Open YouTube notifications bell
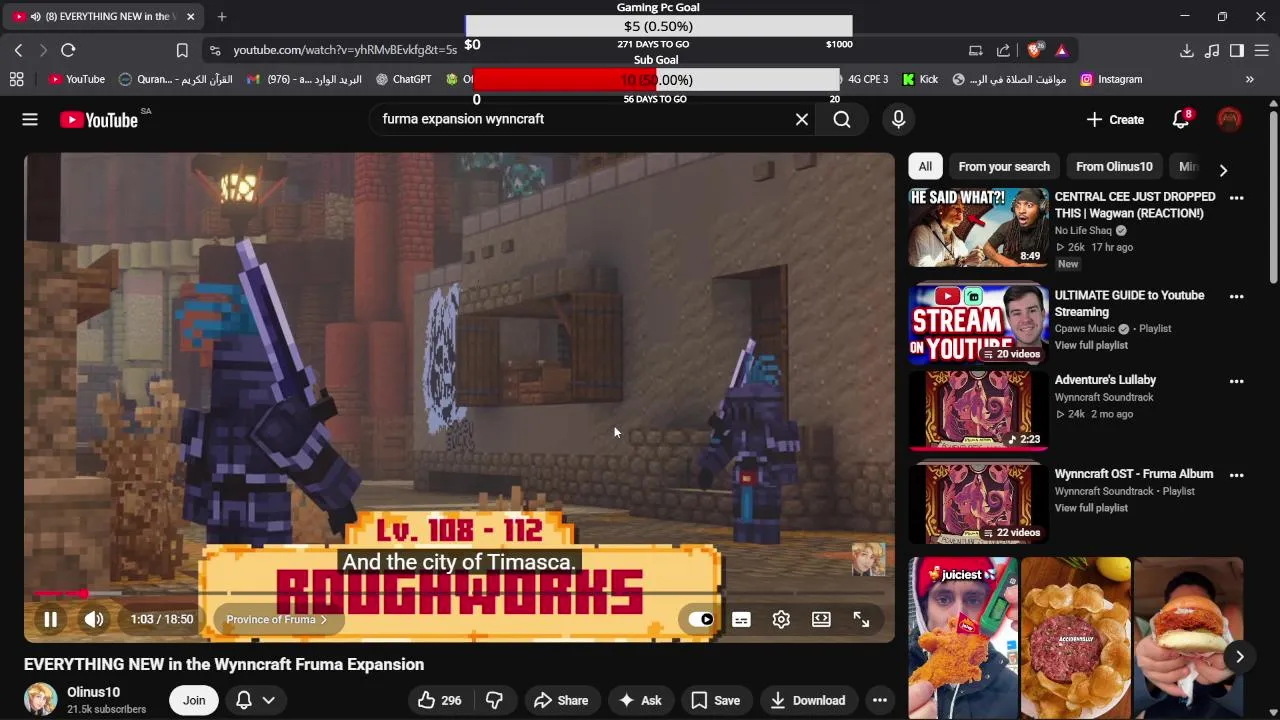Image resolution: width=1280 pixels, height=720 pixels. pos(1181,120)
